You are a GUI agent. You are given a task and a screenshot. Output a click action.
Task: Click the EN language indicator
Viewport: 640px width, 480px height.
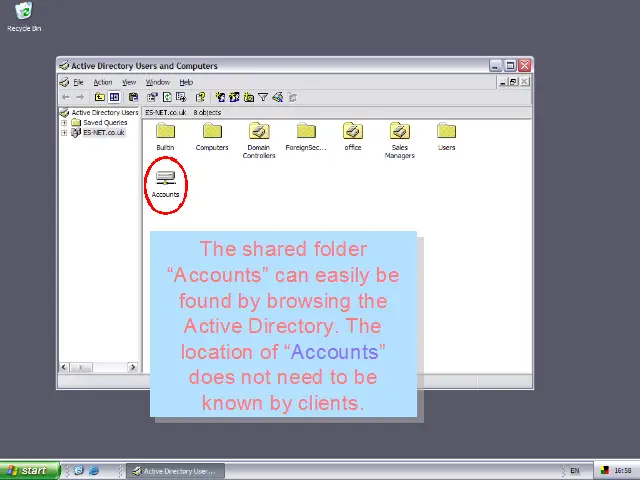(575, 471)
